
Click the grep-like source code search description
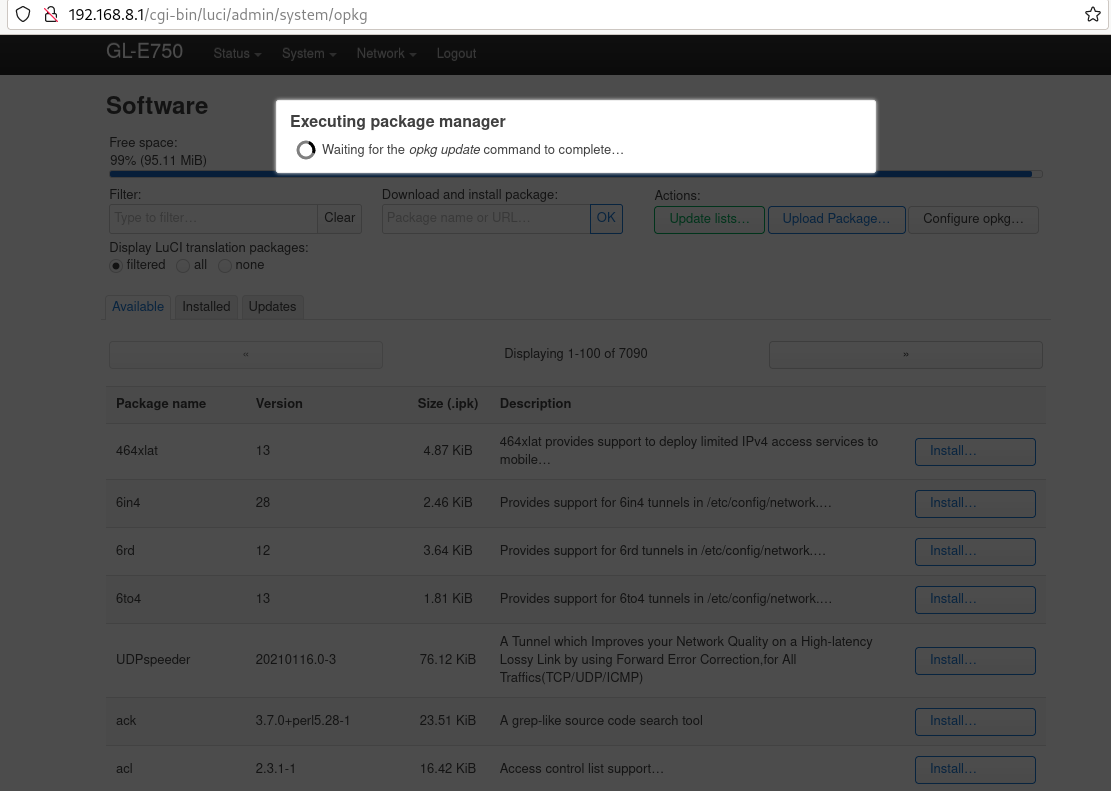pos(601,721)
